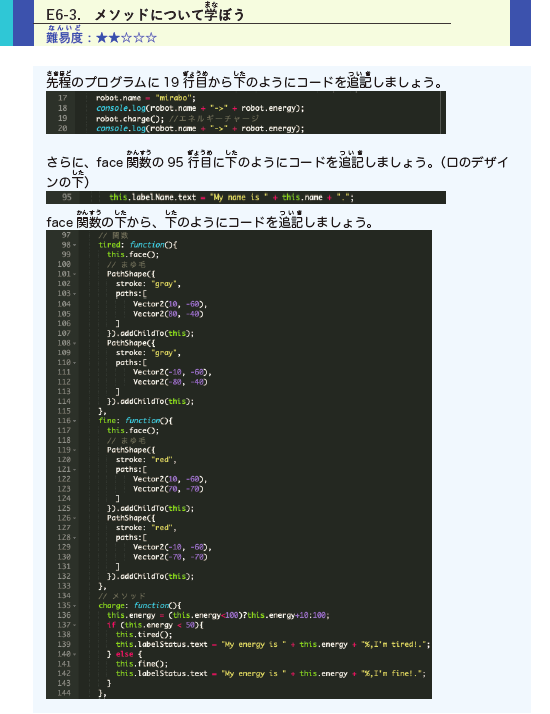Click line number 95 in the gutter
Viewport: 550px width, 714px height.
67,197
